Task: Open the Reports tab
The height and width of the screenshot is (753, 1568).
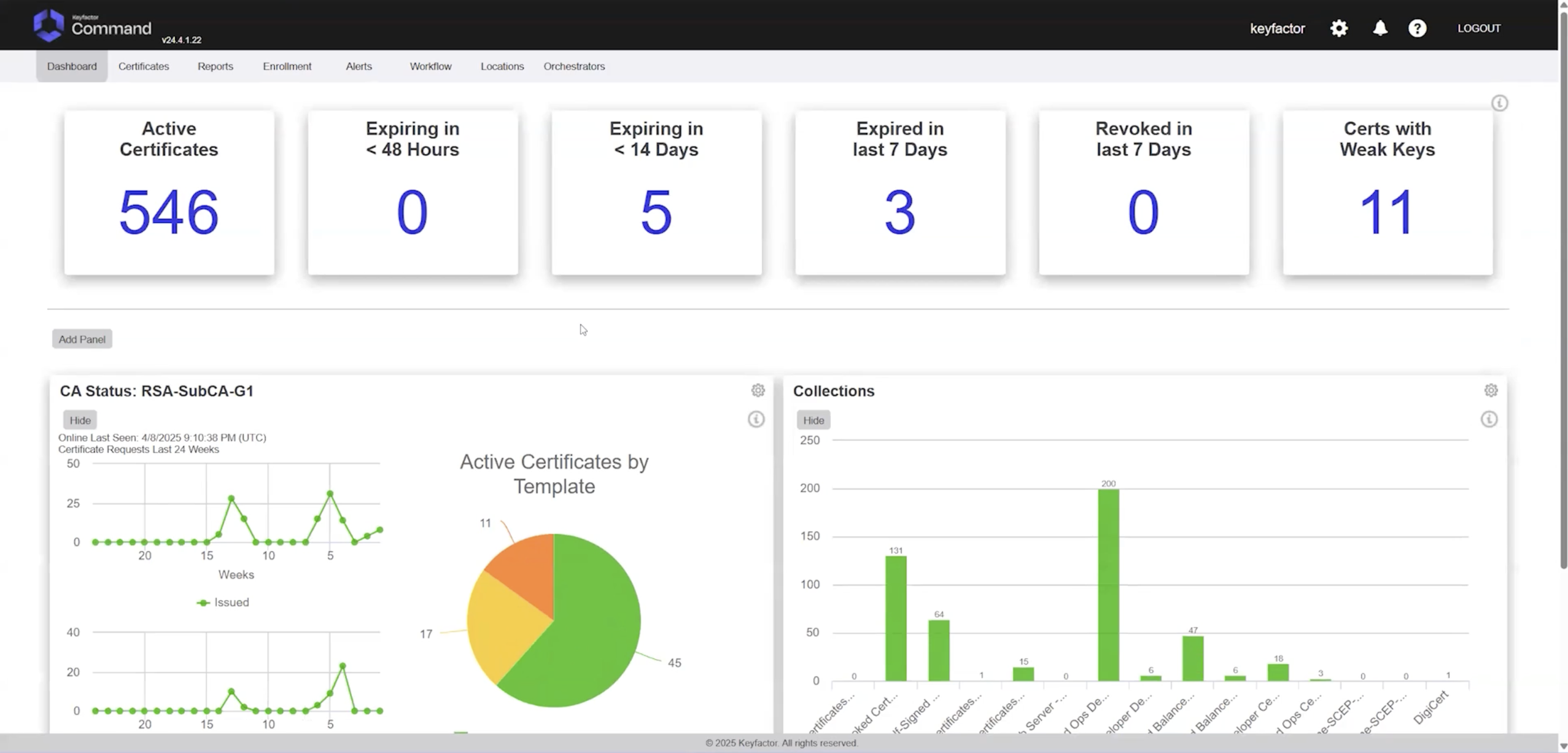Action: click(x=215, y=66)
